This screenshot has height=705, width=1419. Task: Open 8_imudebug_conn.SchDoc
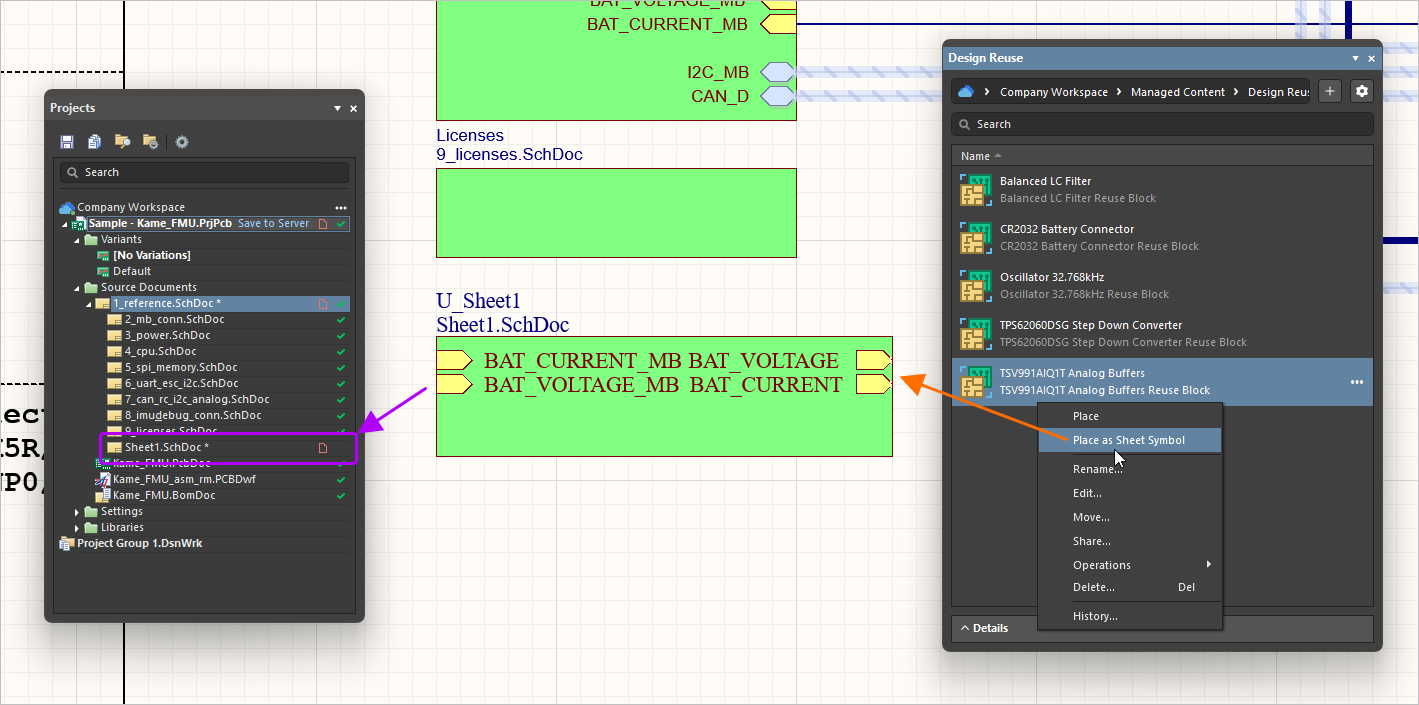[193, 415]
